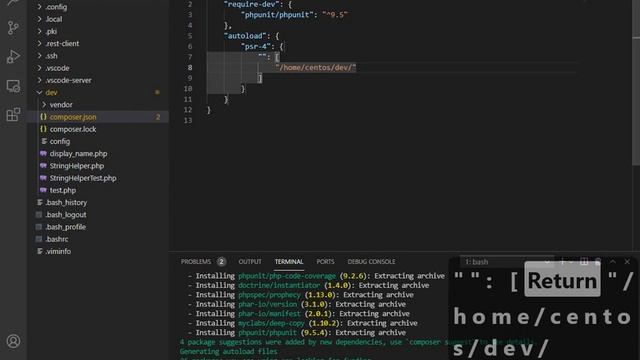Image resolution: width=640 pixels, height=360 pixels.
Task: Select the TERMINAL tab
Action: click(289, 262)
